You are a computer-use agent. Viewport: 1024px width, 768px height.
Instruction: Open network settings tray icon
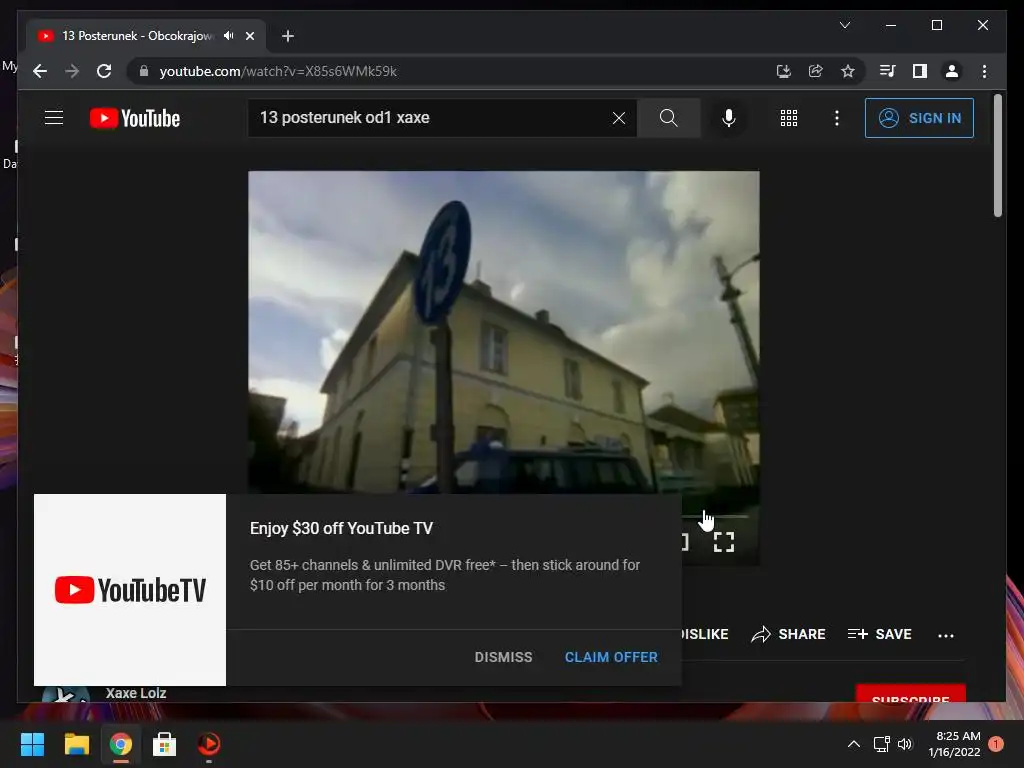(882, 744)
